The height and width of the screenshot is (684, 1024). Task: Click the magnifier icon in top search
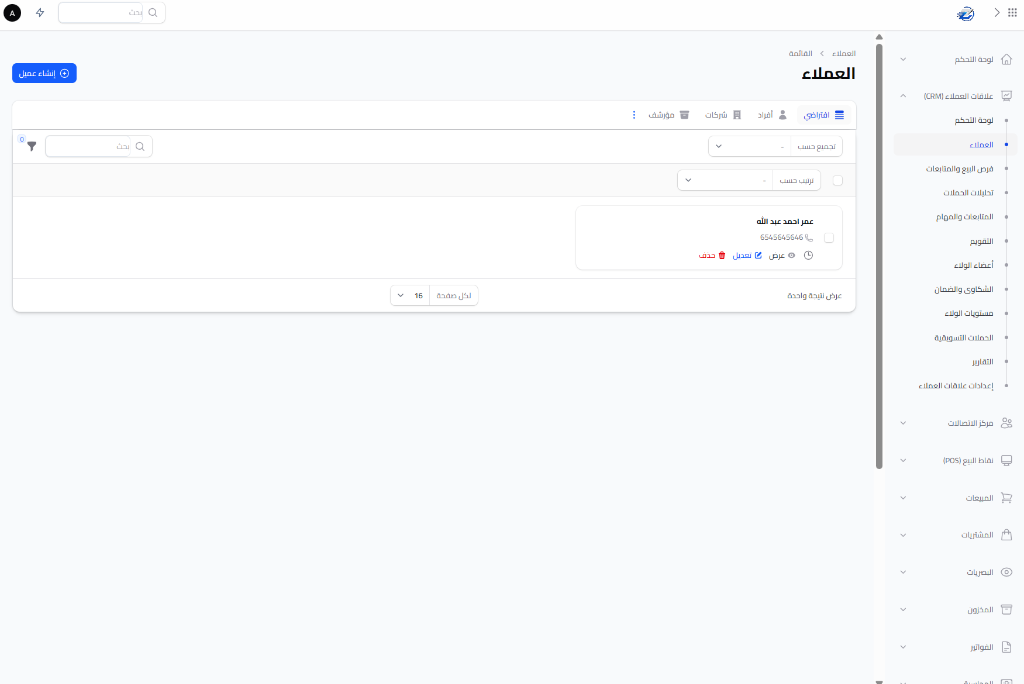153,12
